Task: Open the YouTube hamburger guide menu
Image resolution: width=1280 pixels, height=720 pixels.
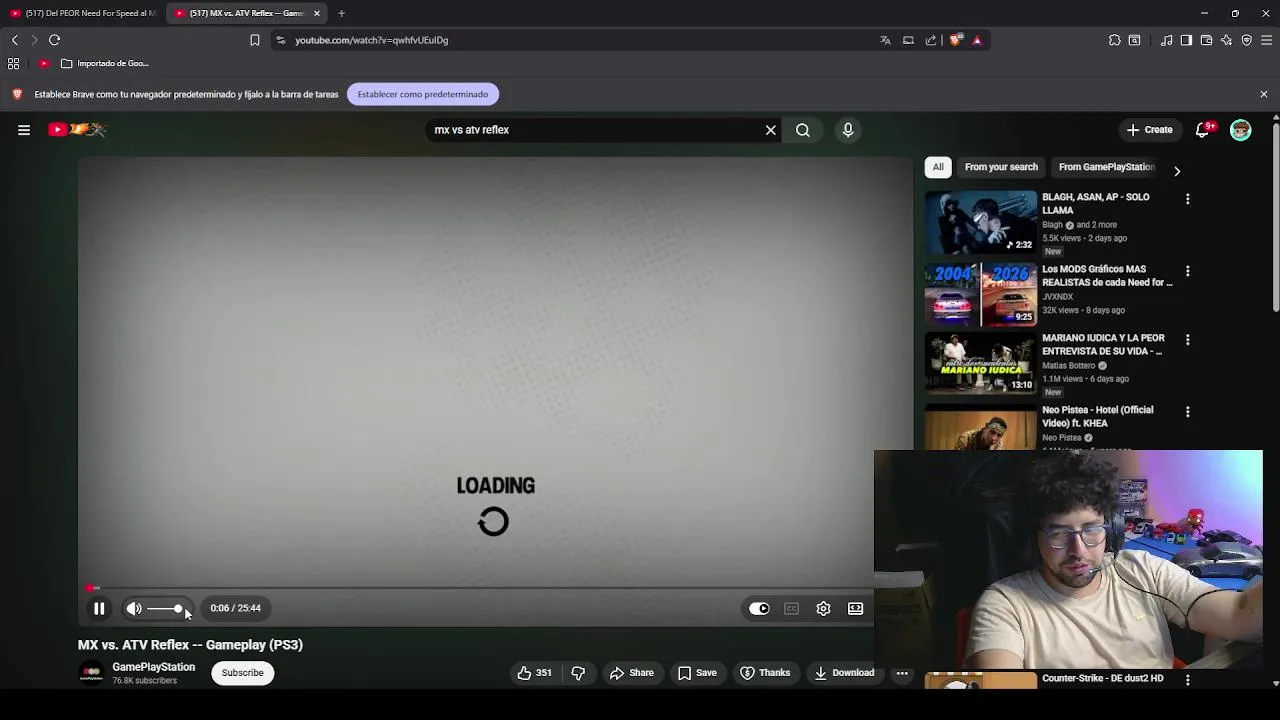Action: point(24,130)
